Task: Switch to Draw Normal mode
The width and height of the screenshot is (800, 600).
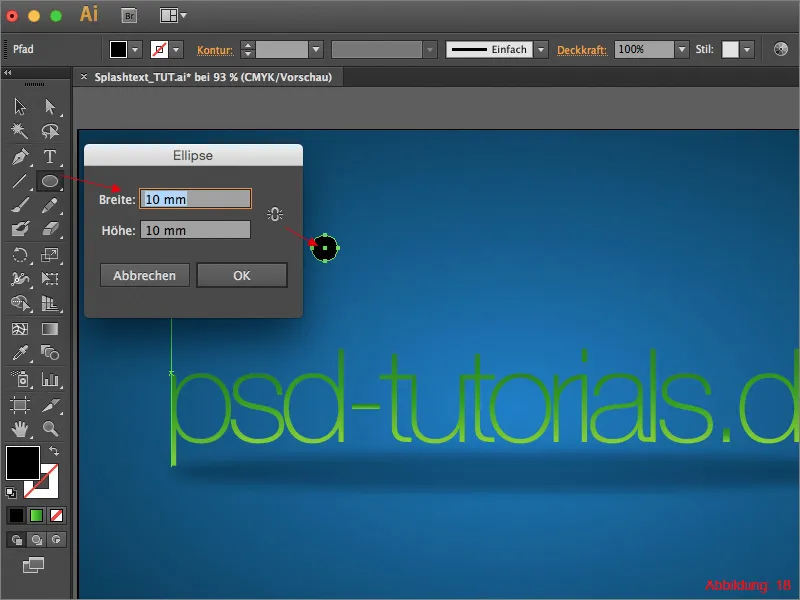Action: pos(17,539)
